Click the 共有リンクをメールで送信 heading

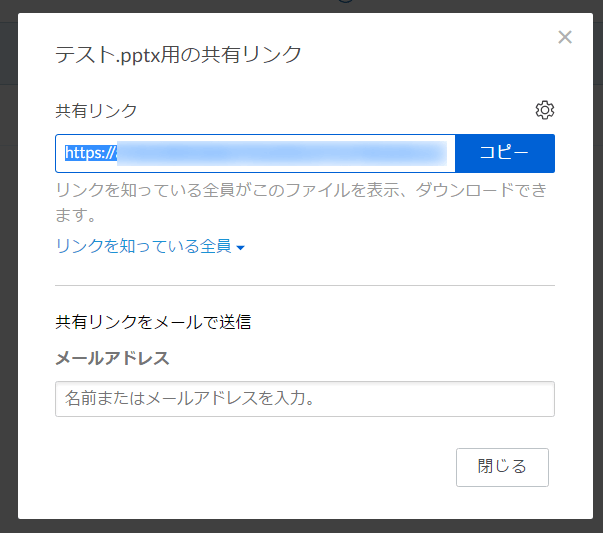tap(153, 322)
